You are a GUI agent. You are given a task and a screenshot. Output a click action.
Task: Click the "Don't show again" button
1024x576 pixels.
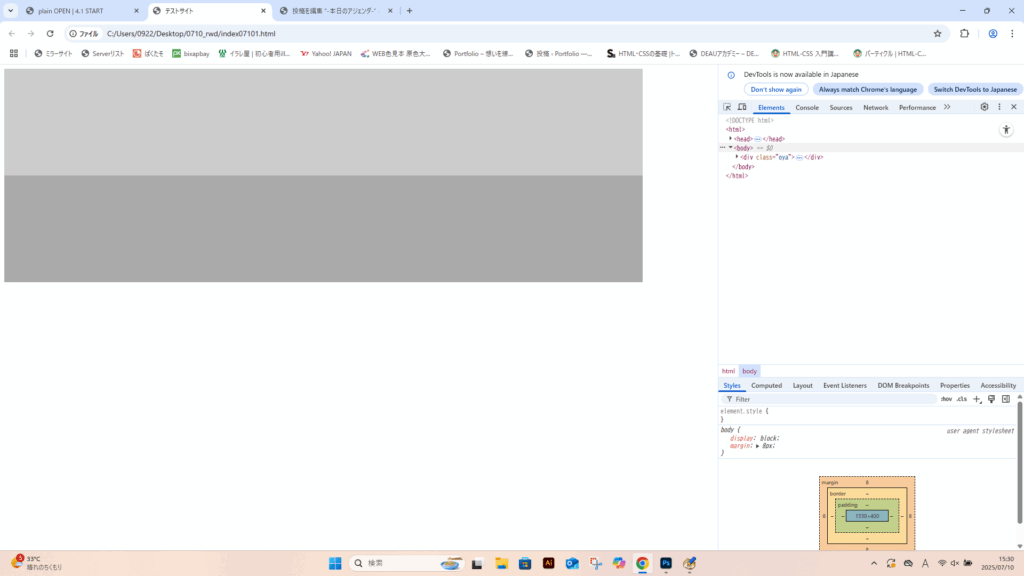click(x=776, y=89)
